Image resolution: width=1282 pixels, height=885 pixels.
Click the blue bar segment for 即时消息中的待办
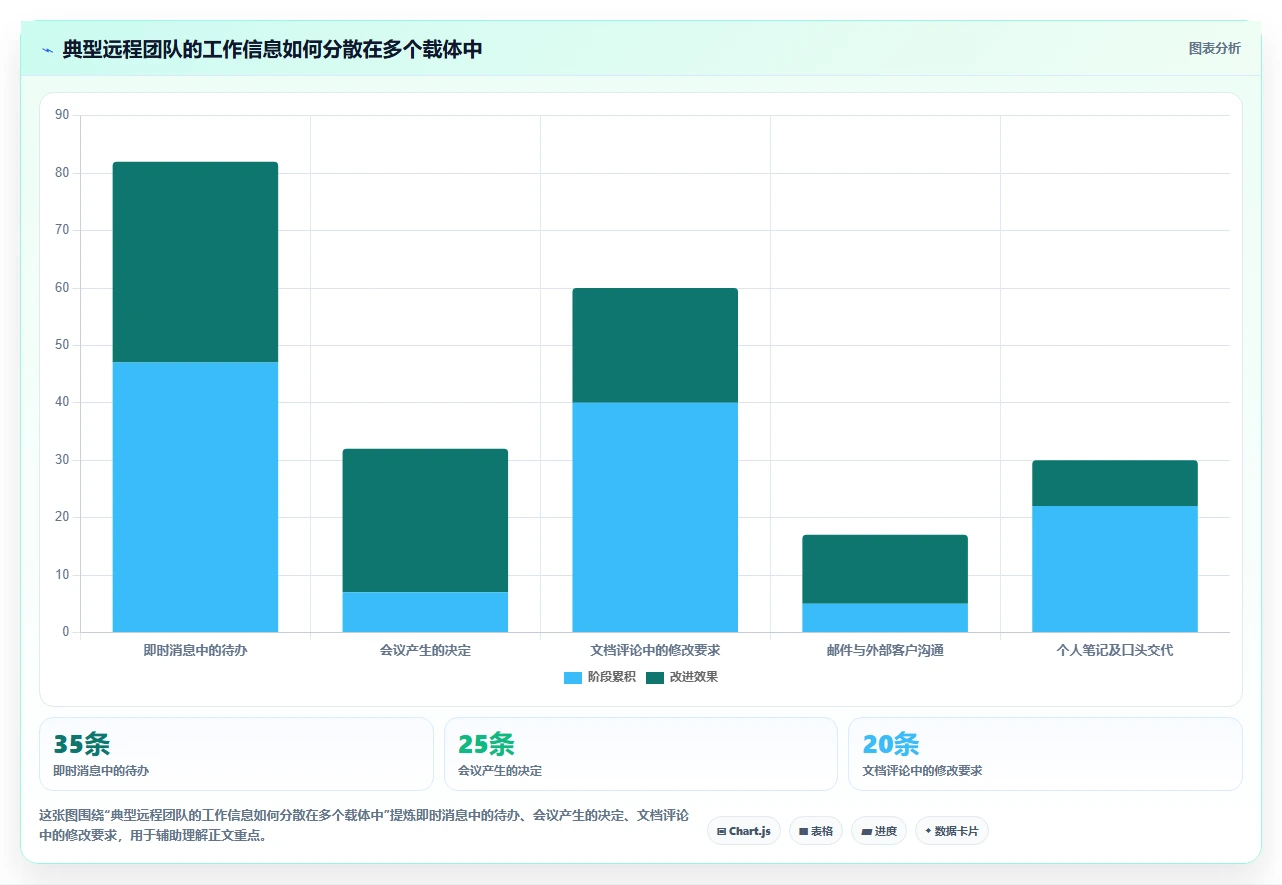tap(195, 497)
